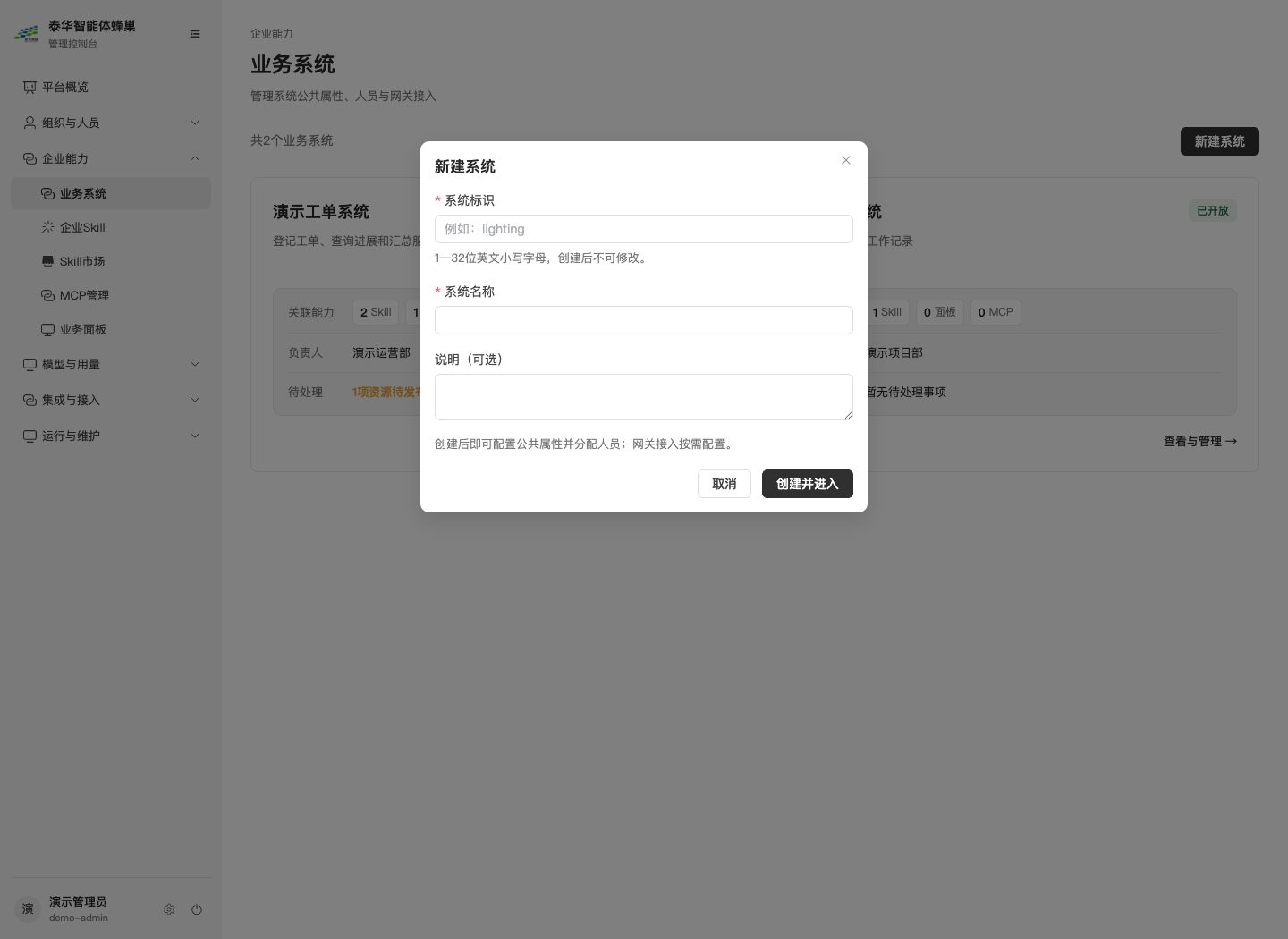Click the 演示工单系统 card title
The width and height of the screenshot is (1288, 939).
pyautogui.click(x=321, y=212)
